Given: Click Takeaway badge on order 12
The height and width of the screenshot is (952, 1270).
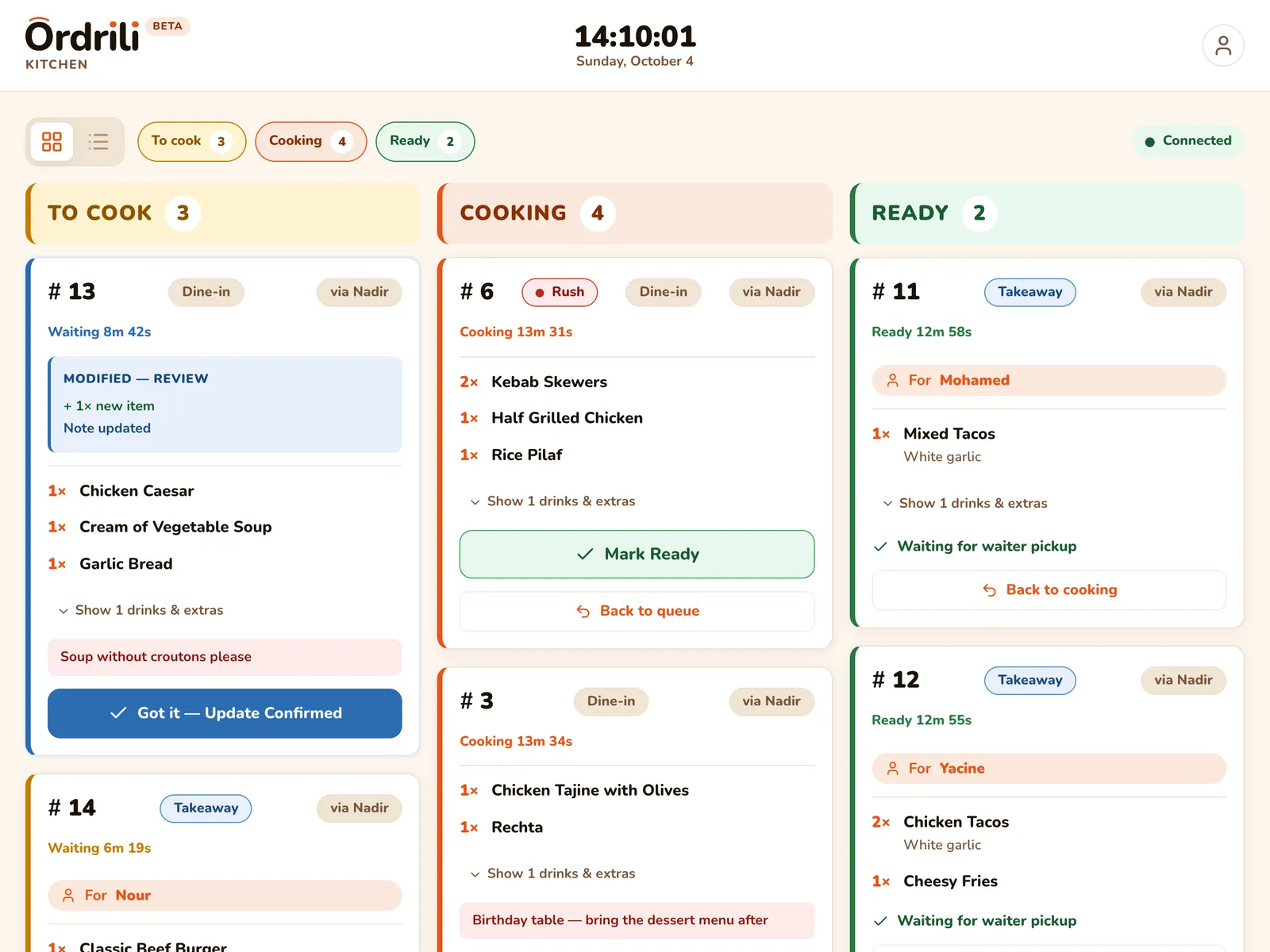Looking at the screenshot, I should pyautogui.click(x=1029, y=680).
